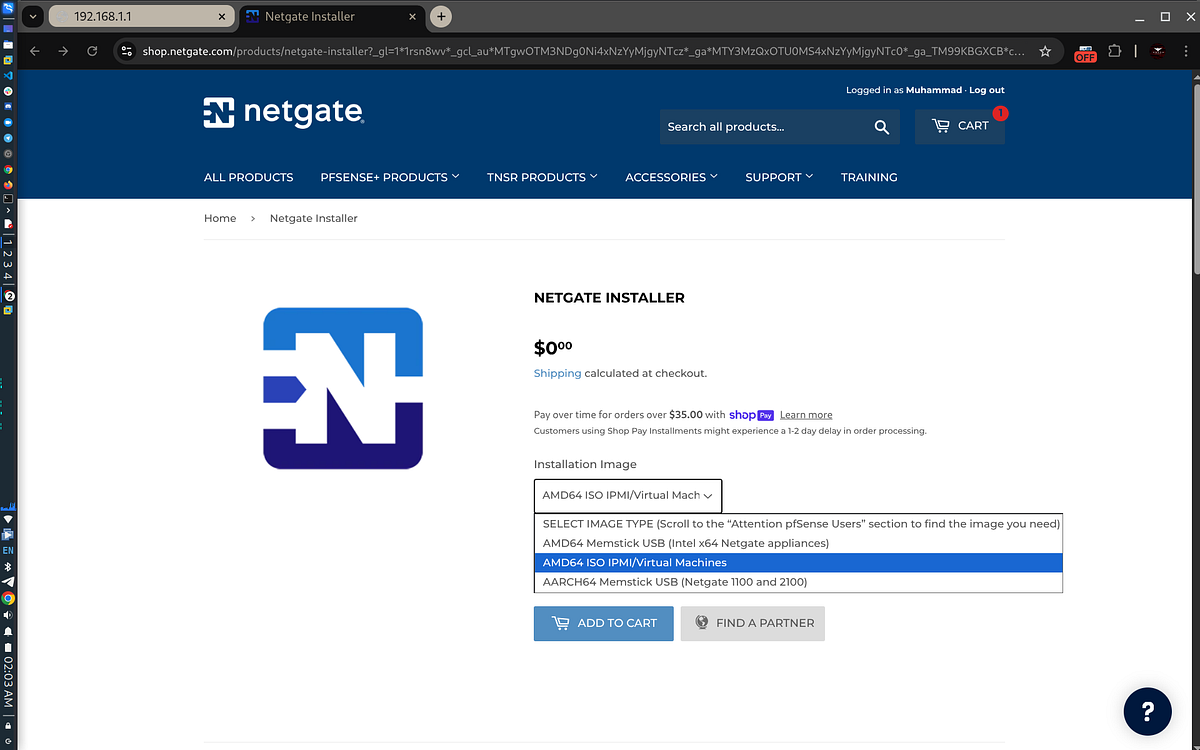Click the Telegram tray icon
The image size is (1200, 750).
tap(8, 581)
